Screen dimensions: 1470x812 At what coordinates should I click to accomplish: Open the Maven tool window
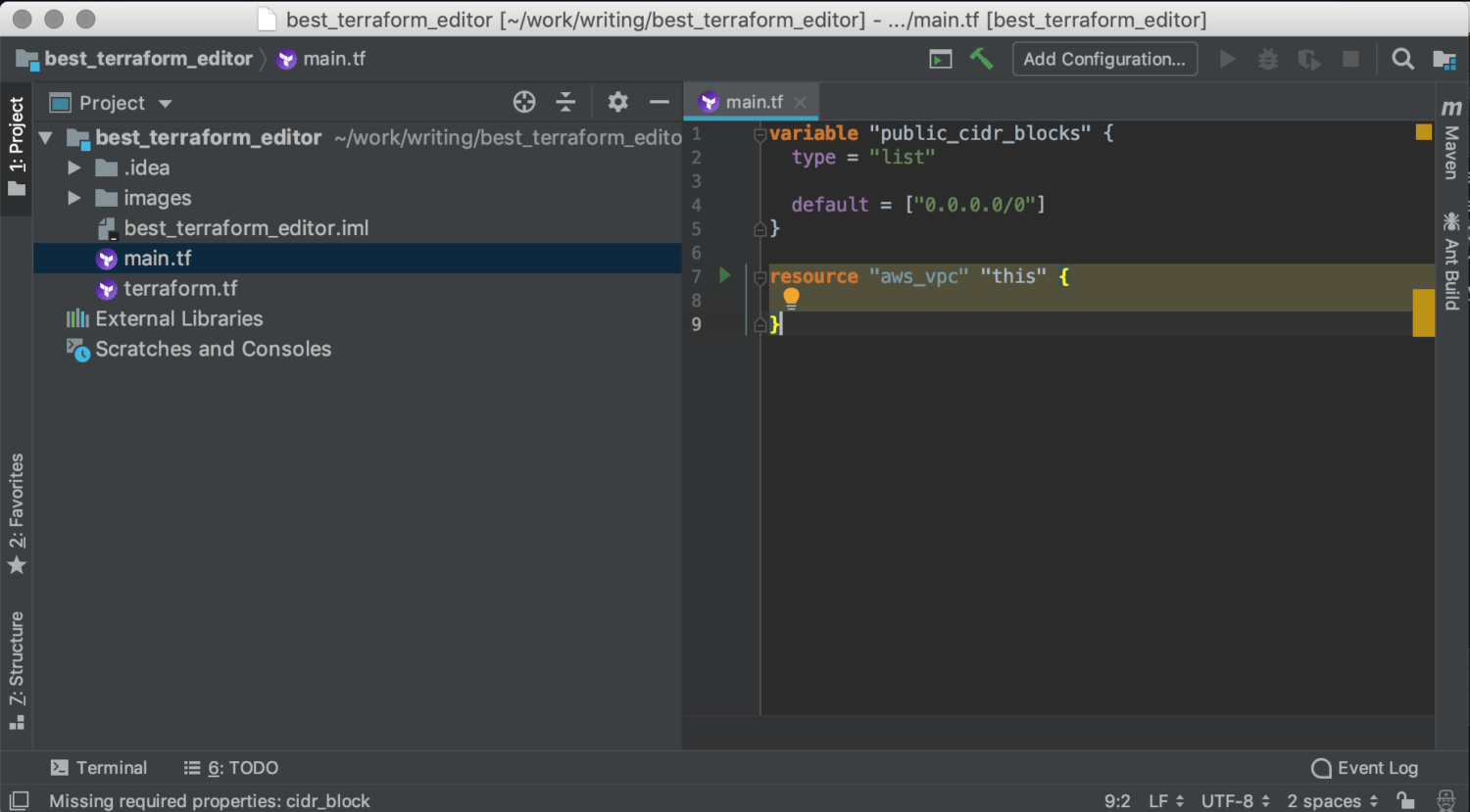click(1451, 138)
